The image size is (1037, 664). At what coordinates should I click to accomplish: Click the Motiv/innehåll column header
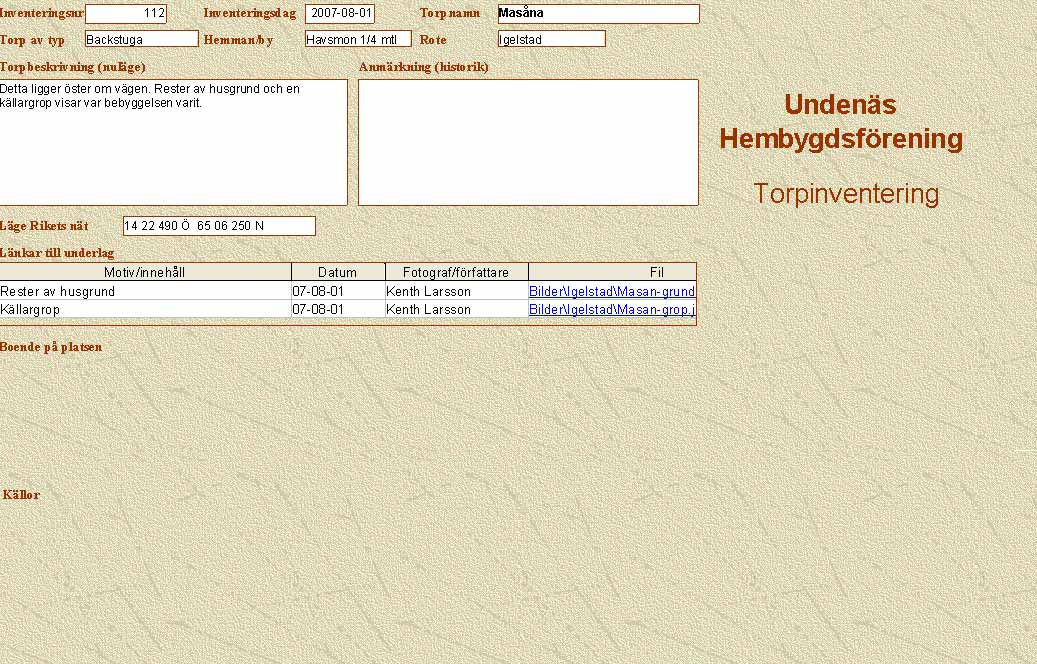[x=145, y=272]
